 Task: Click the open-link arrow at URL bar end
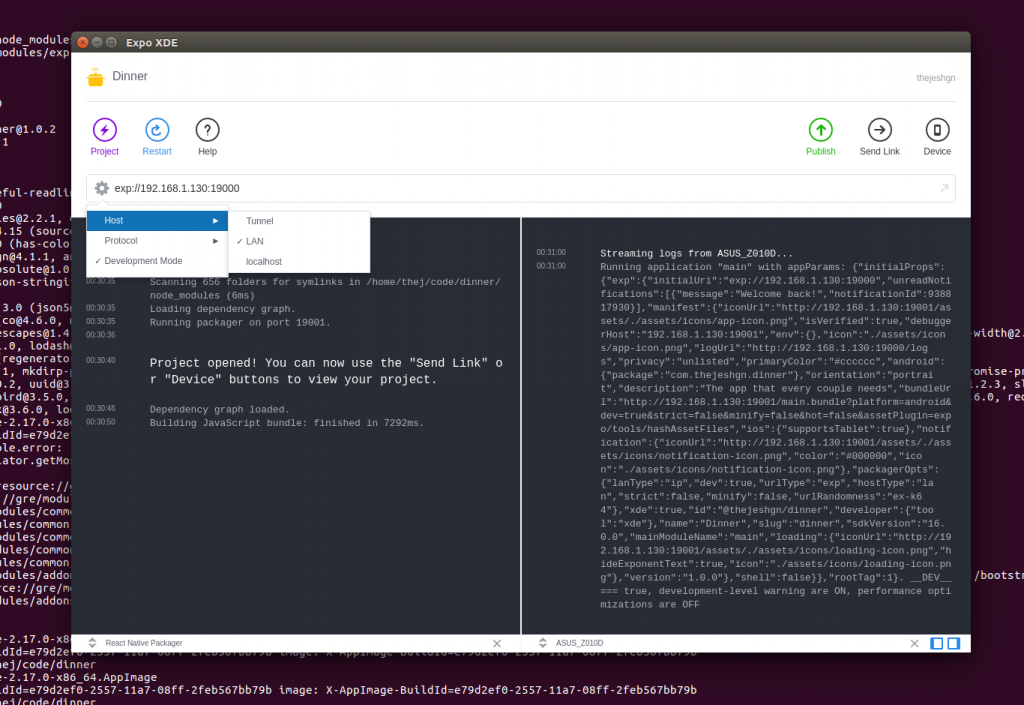point(944,188)
